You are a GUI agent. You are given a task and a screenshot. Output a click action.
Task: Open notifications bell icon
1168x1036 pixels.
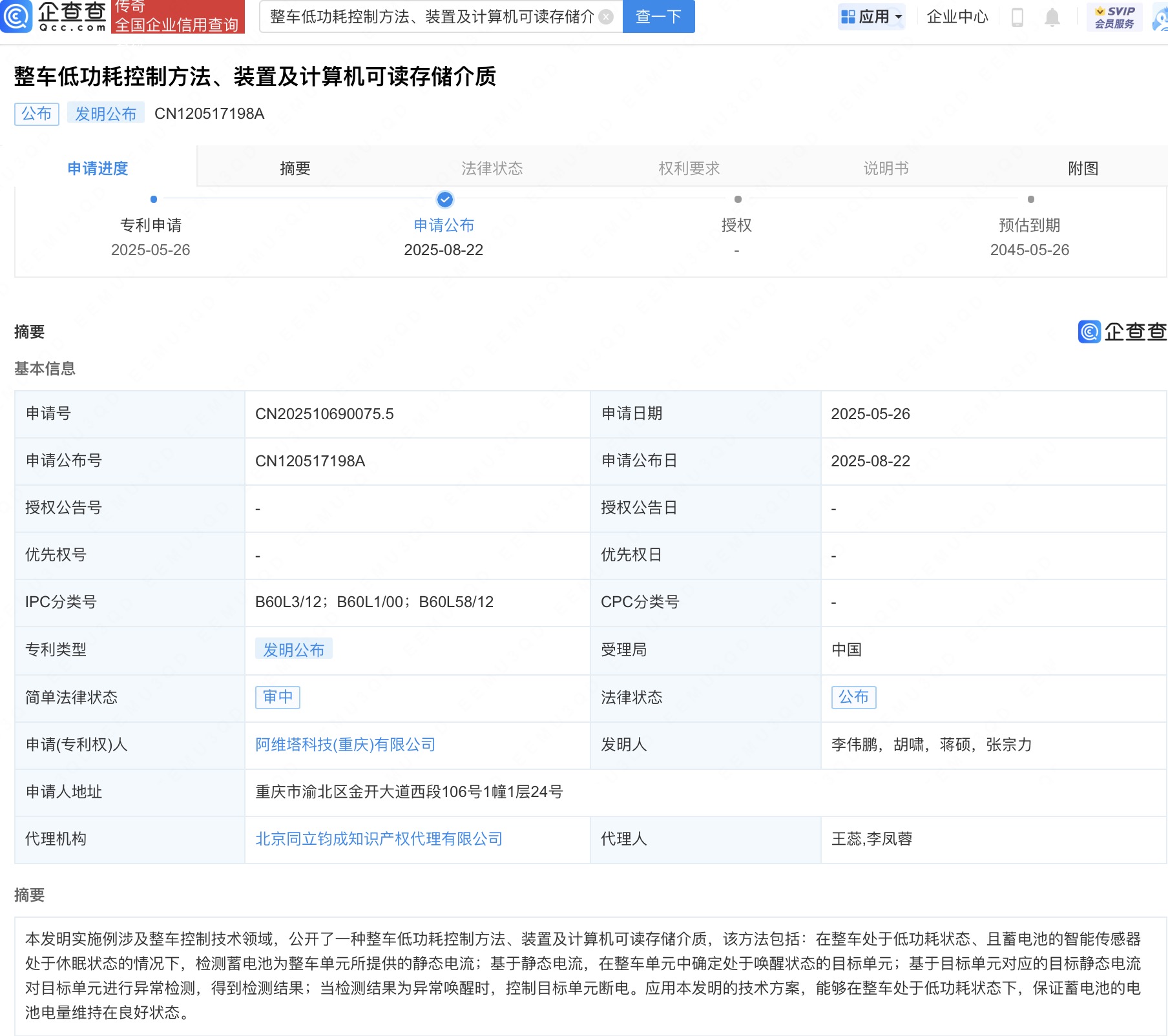click(x=1052, y=17)
